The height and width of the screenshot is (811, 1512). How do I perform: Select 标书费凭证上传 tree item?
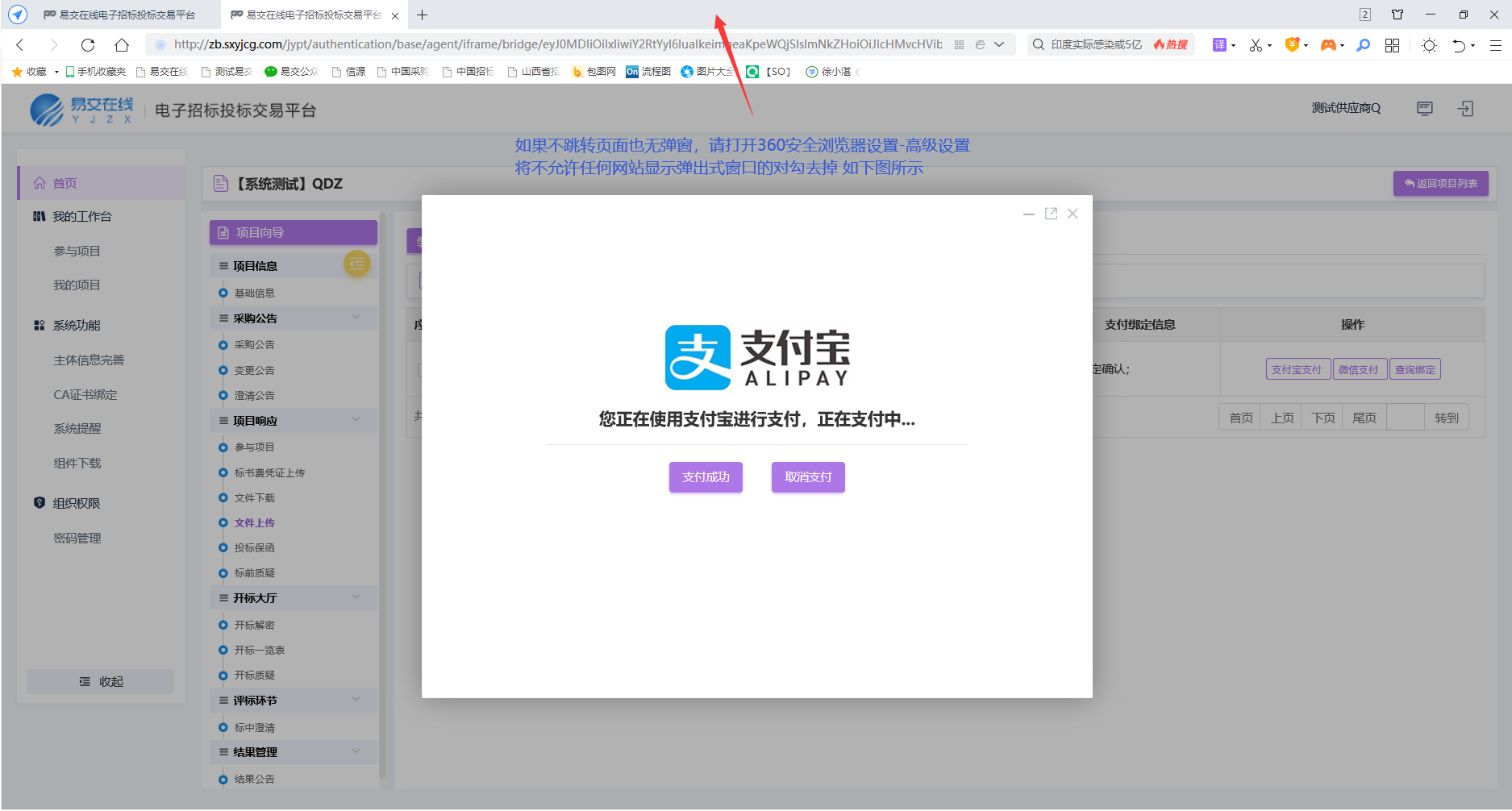tap(269, 472)
